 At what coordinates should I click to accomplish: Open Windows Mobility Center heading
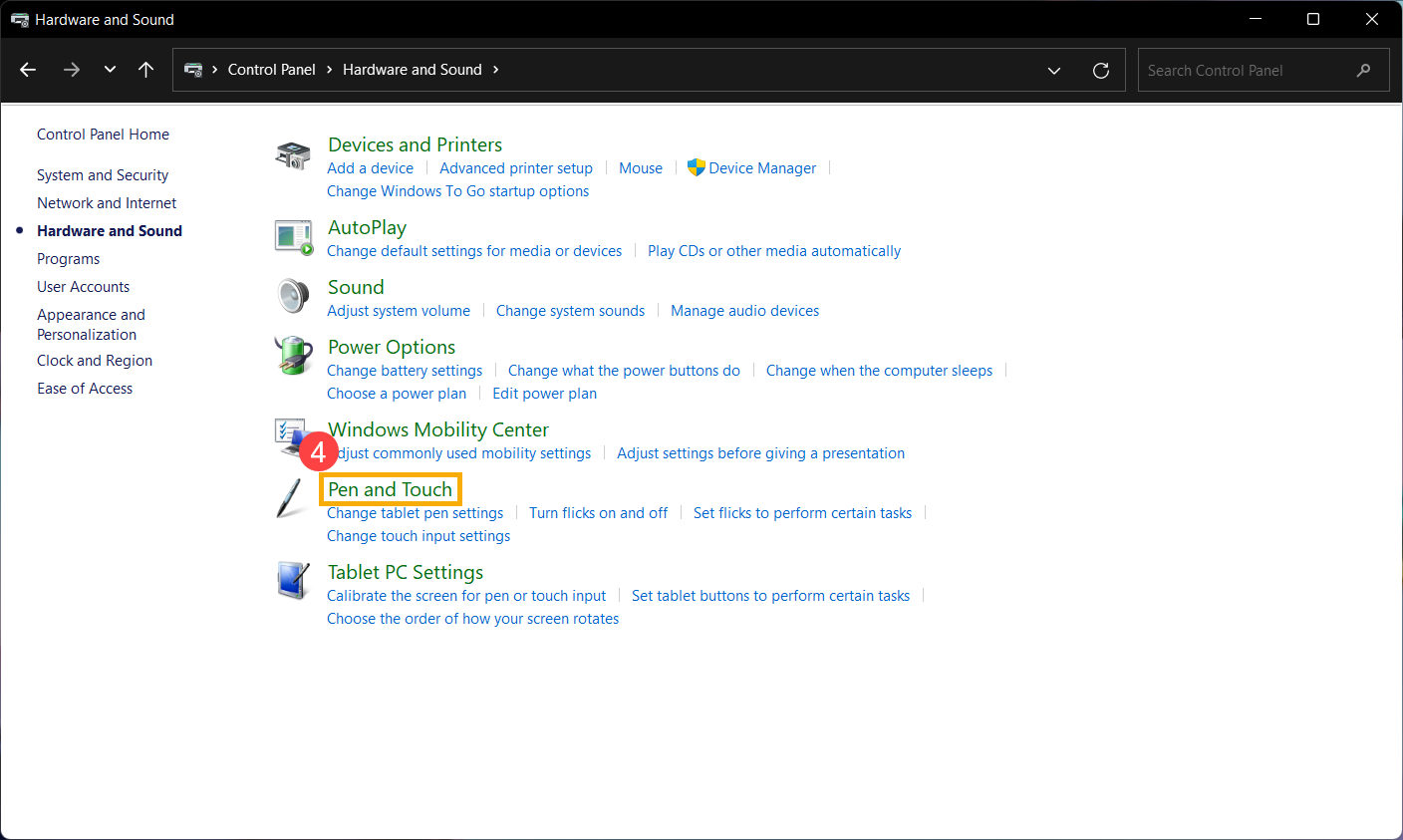438,429
